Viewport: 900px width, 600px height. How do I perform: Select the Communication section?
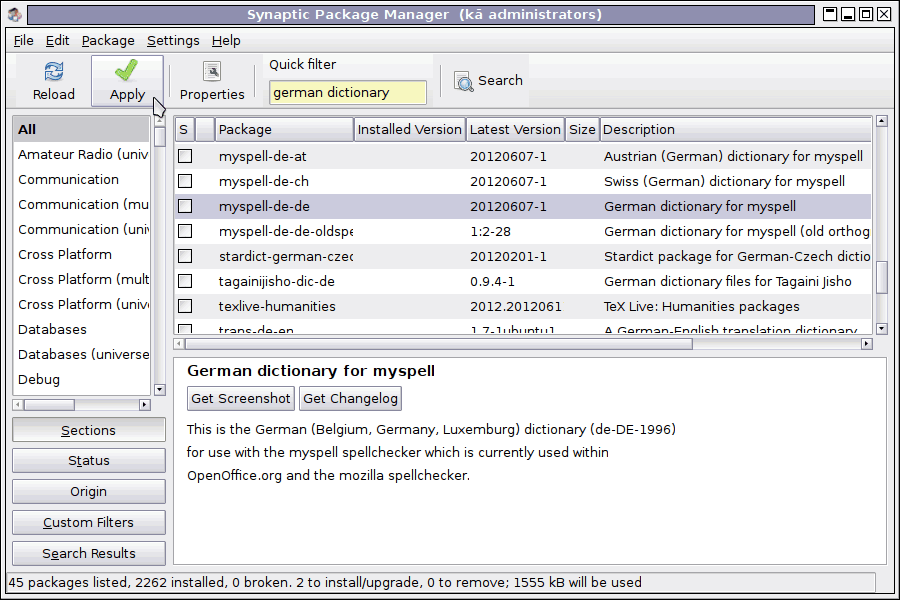(x=82, y=180)
